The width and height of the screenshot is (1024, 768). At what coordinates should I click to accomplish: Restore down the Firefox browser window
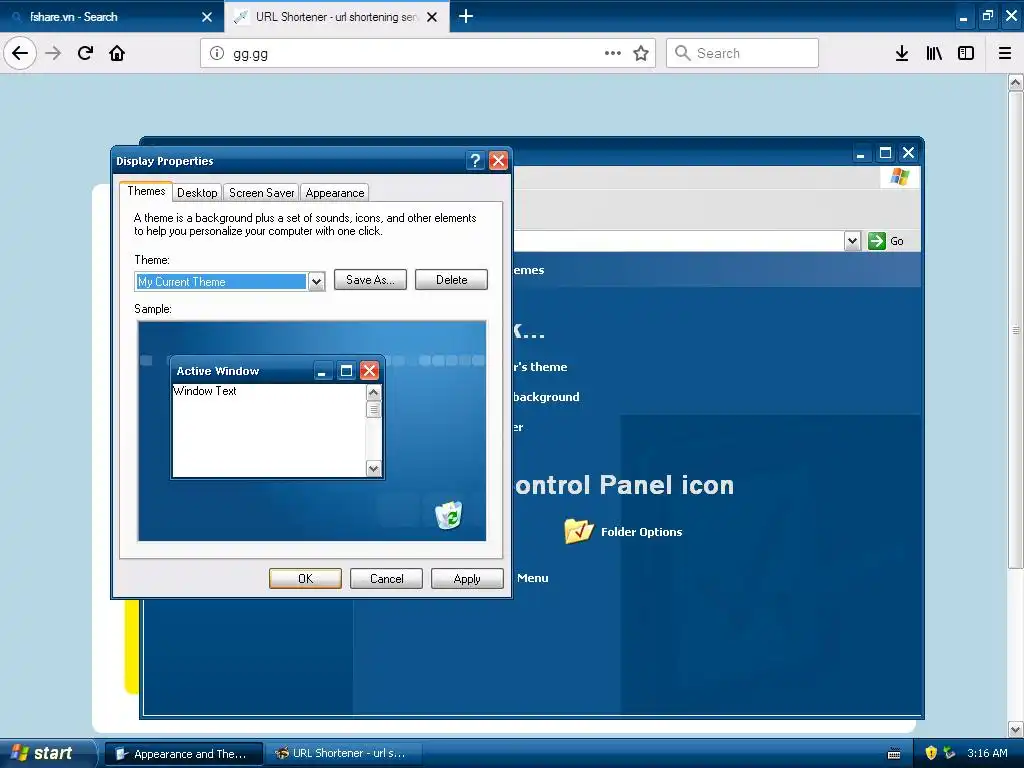(987, 16)
